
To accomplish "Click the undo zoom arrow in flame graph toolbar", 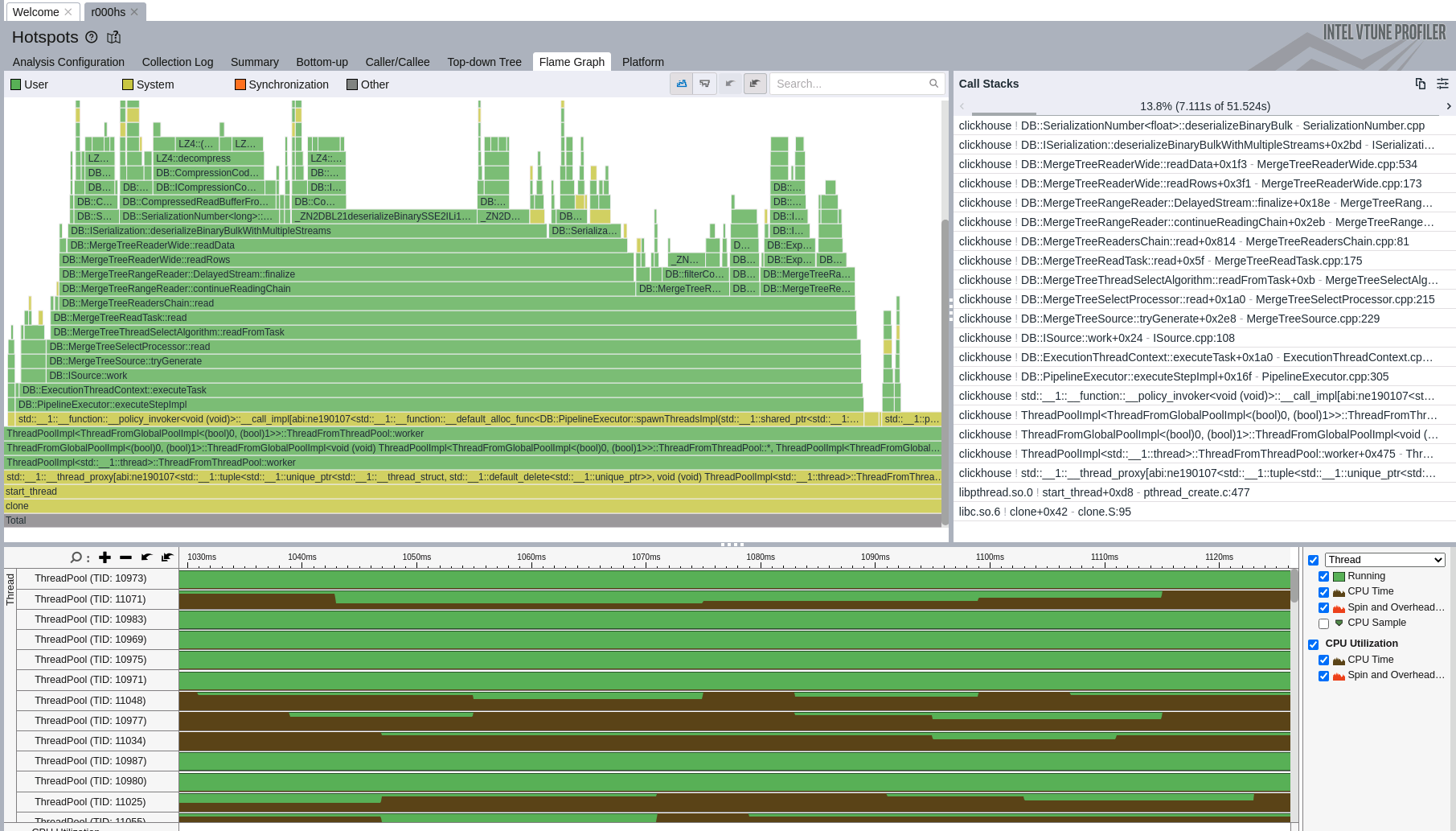I will coord(731,84).
